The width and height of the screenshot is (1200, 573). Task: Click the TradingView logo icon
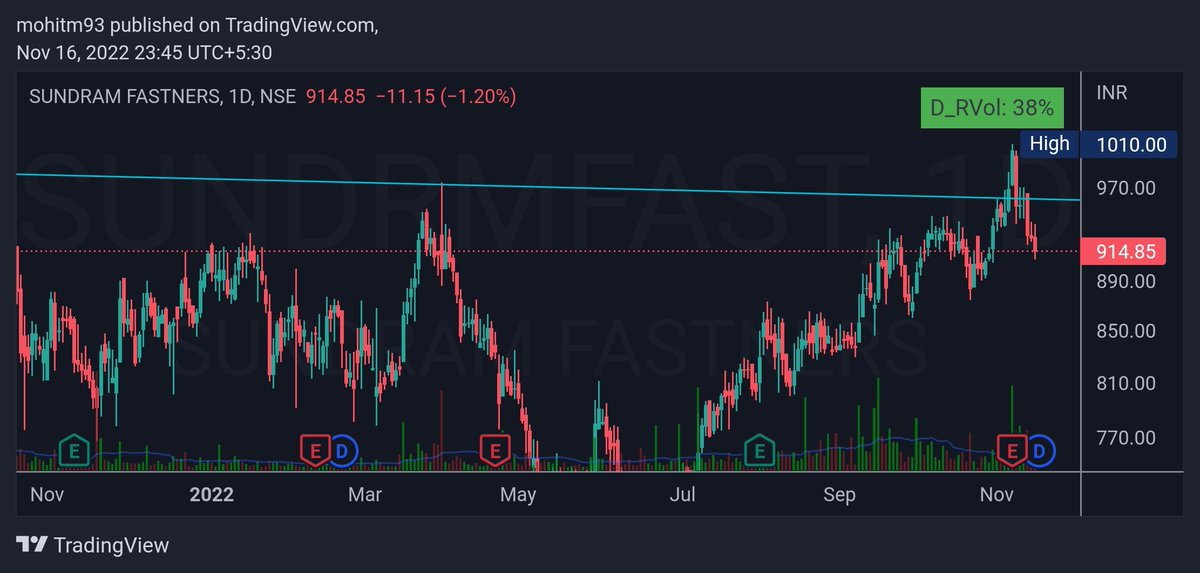pyautogui.click(x=31, y=545)
